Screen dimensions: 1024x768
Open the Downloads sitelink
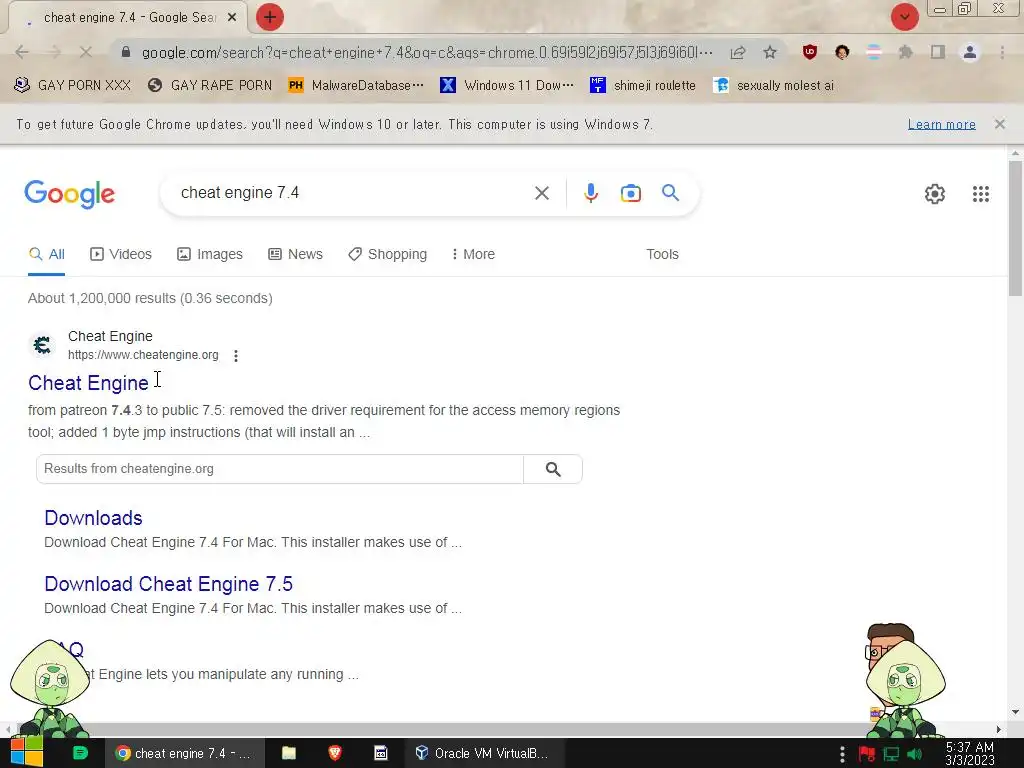click(x=93, y=518)
